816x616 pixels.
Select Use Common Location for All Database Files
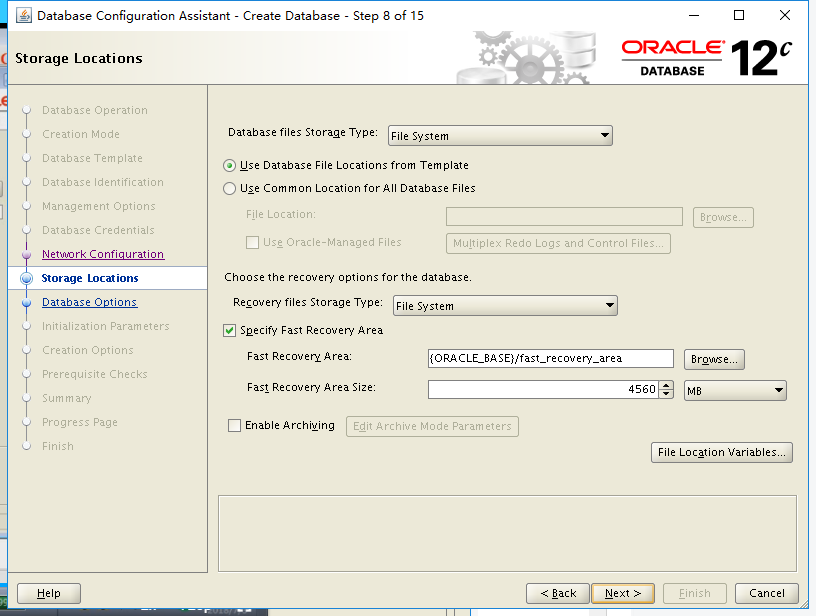pos(230,187)
